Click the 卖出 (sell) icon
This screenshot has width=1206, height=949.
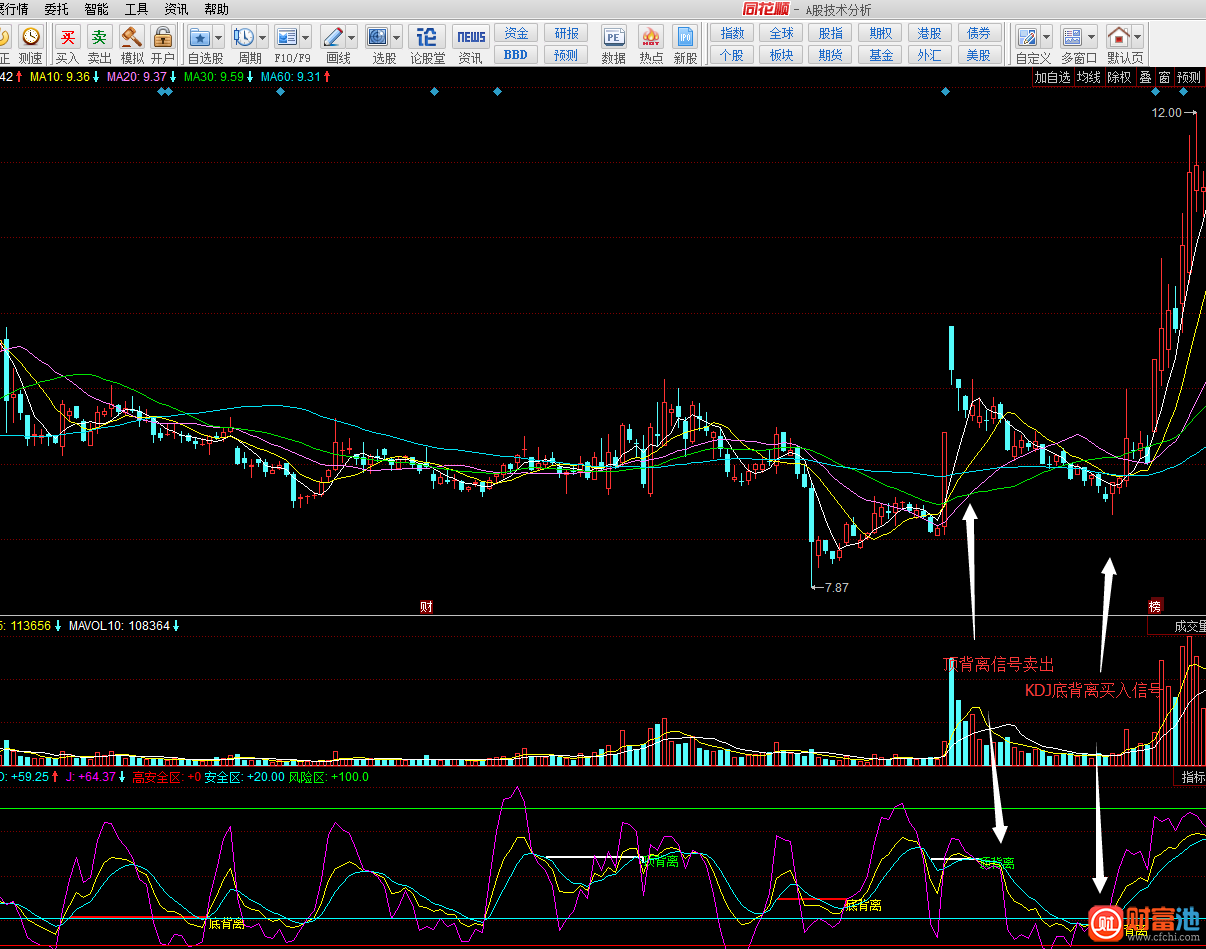point(99,38)
